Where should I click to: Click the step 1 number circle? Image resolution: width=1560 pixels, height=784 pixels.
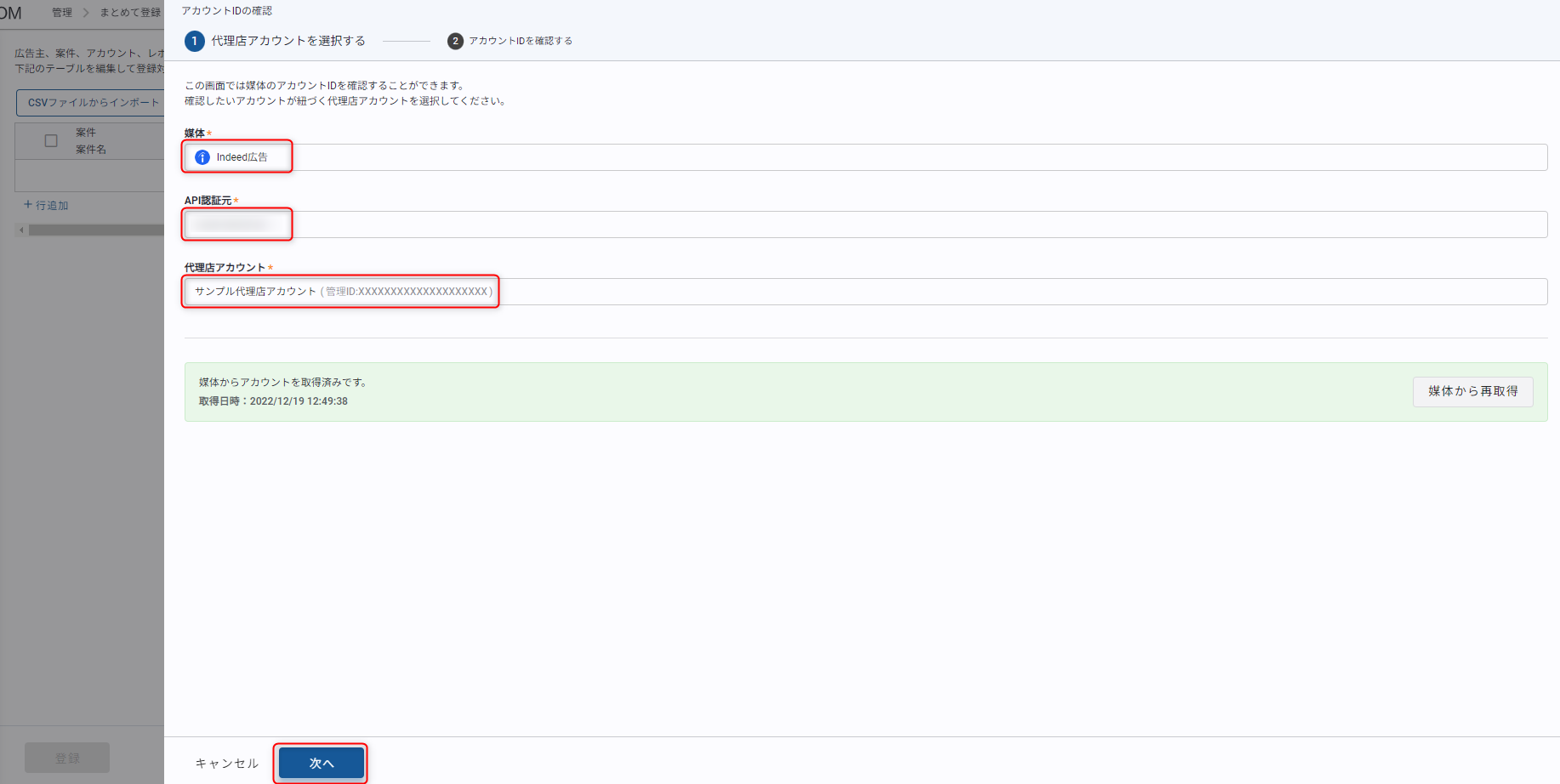pyautogui.click(x=194, y=41)
